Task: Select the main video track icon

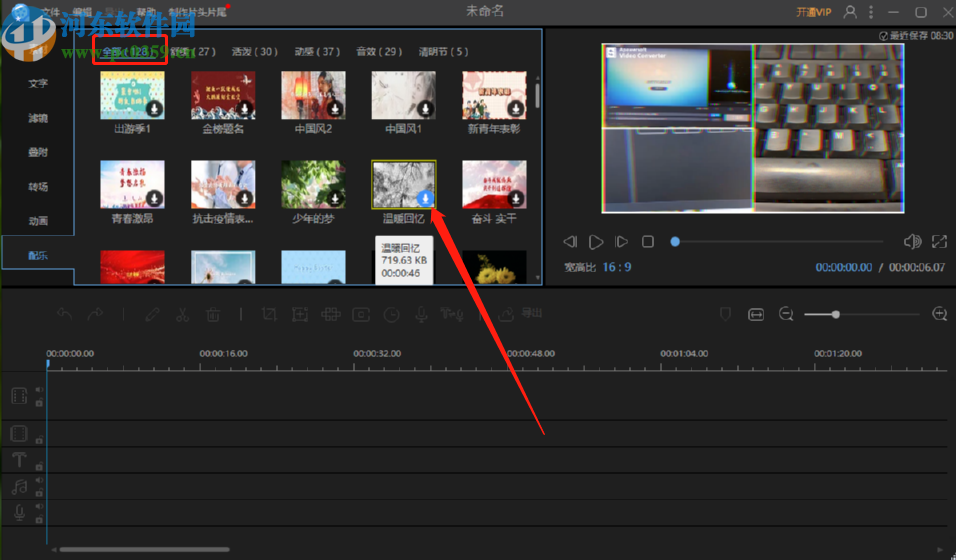Action: tap(19, 396)
